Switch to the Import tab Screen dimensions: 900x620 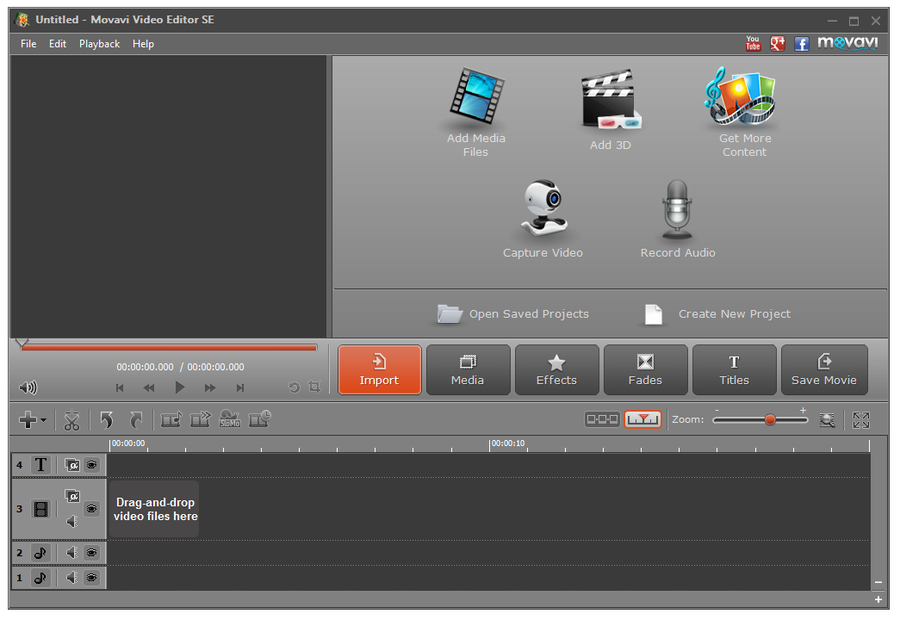pyautogui.click(x=379, y=370)
